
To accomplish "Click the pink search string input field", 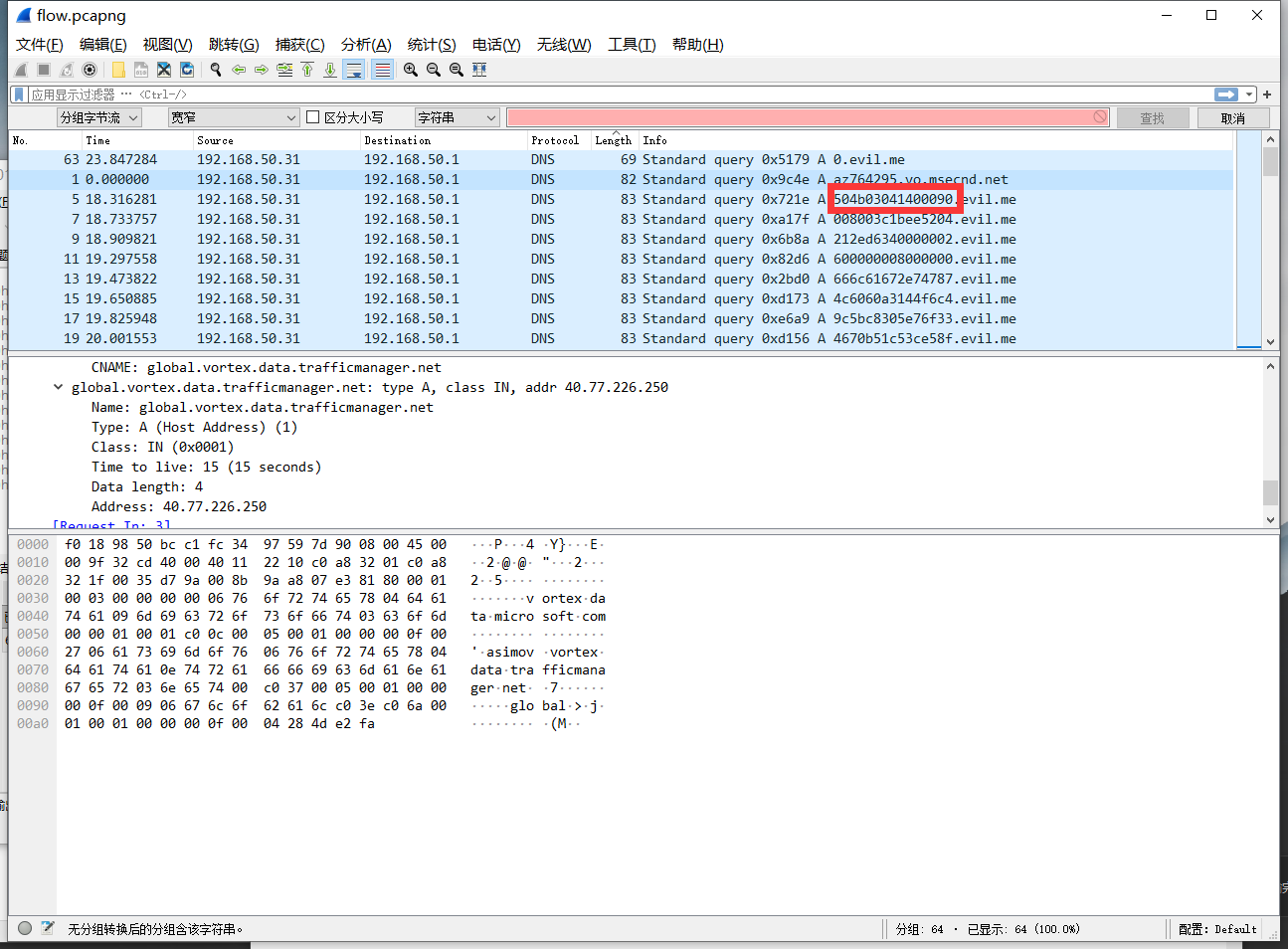I will [x=796, y=117].
